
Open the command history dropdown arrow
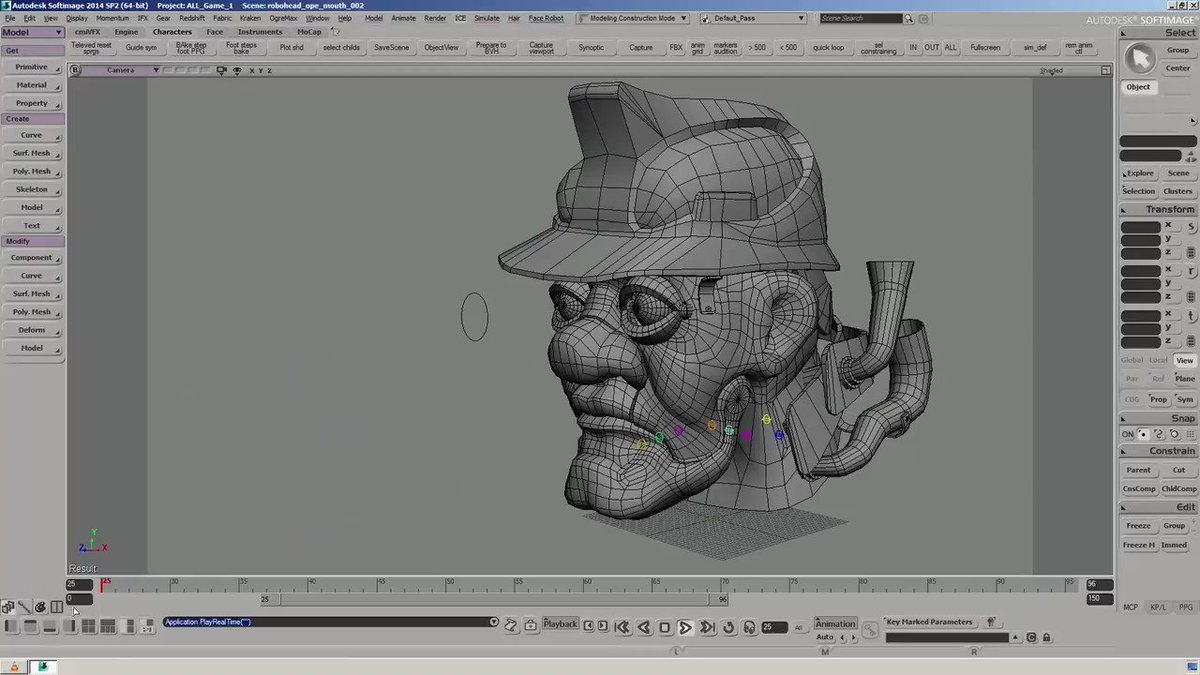pyautogui.click(x=493, y=622)
